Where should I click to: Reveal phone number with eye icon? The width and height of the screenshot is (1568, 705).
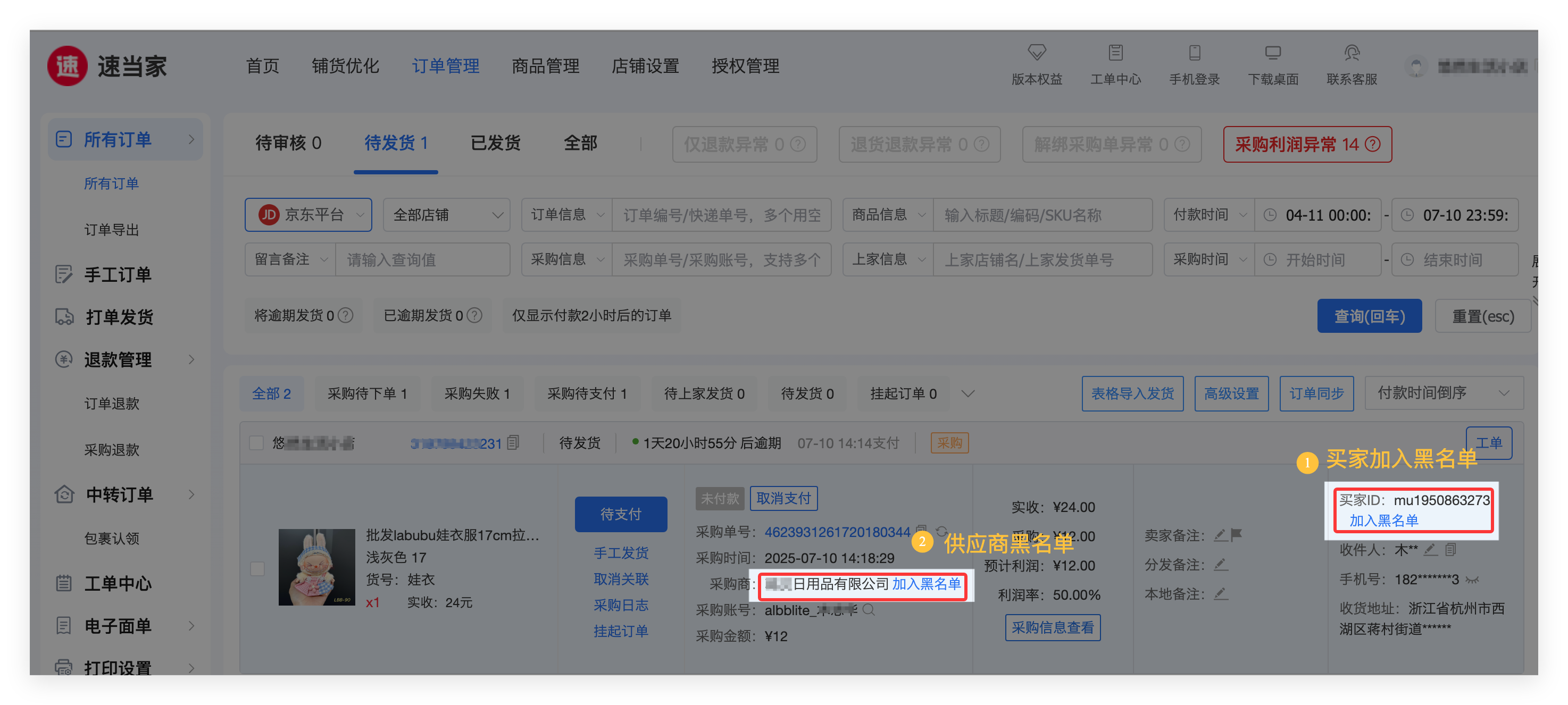point(1472,579)
